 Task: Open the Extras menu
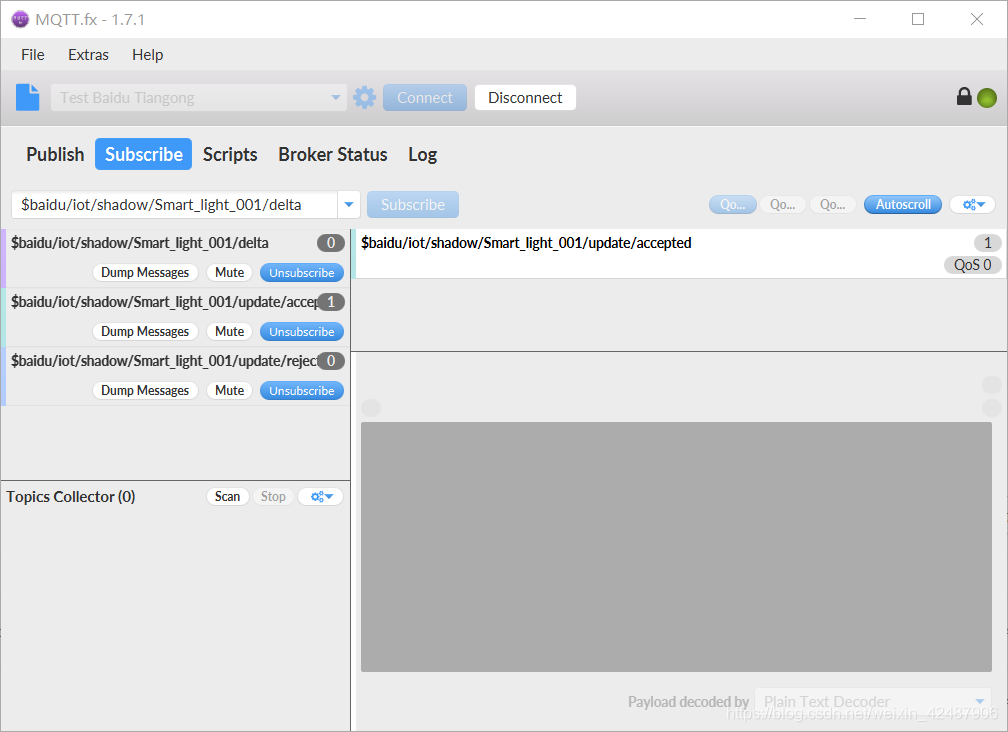point(88,55)
